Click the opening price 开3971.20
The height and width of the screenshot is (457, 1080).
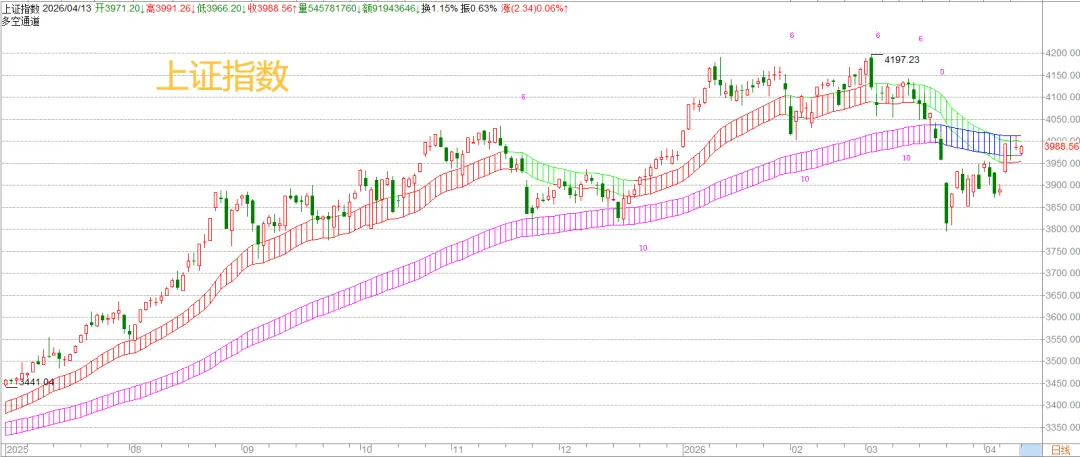[120, 9]
